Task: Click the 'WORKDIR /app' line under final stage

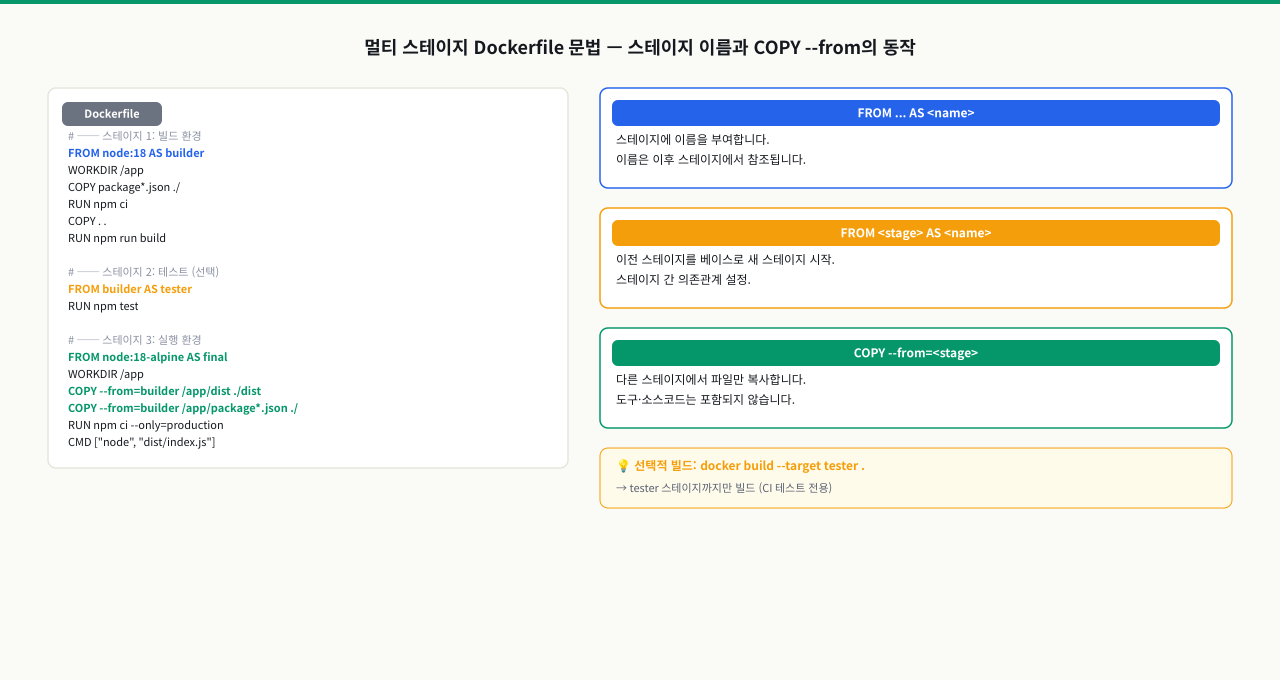Action: [106, 374]
